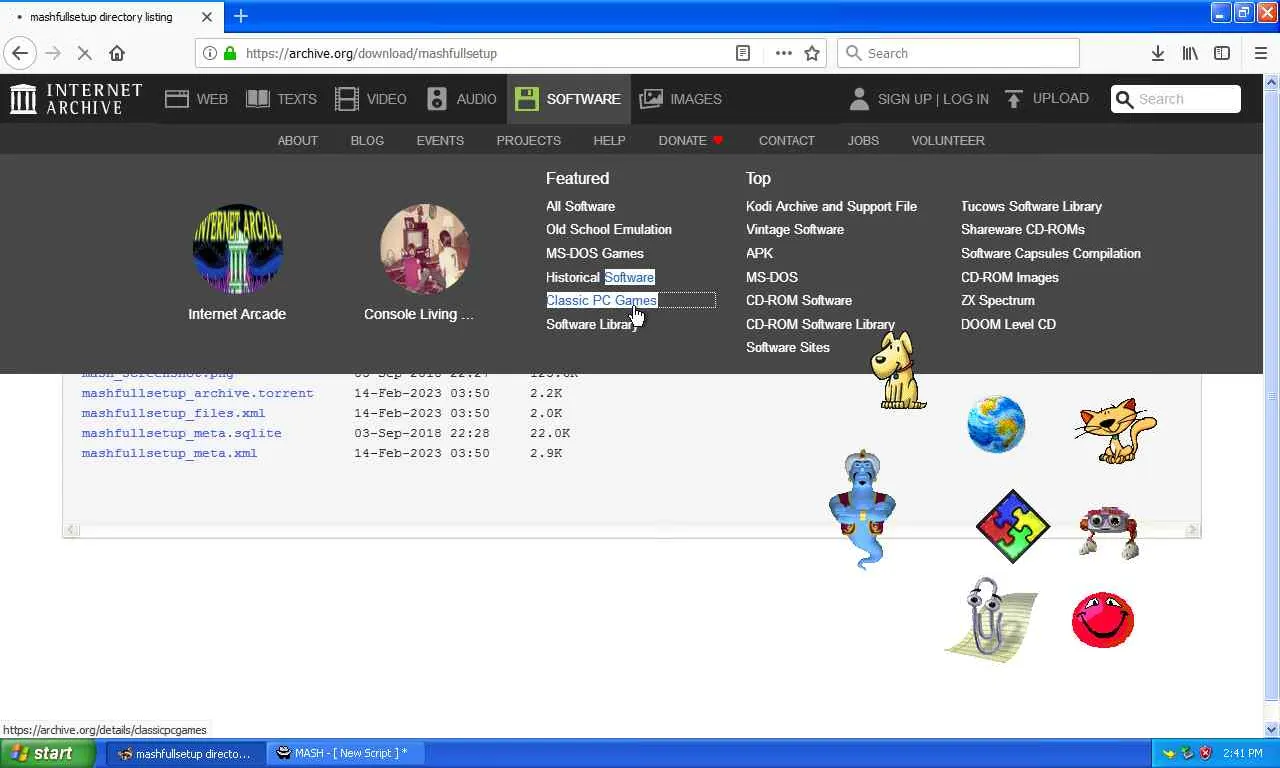Open the WEB media menu
Viewport: 1280px width, 768px height.
197,99
